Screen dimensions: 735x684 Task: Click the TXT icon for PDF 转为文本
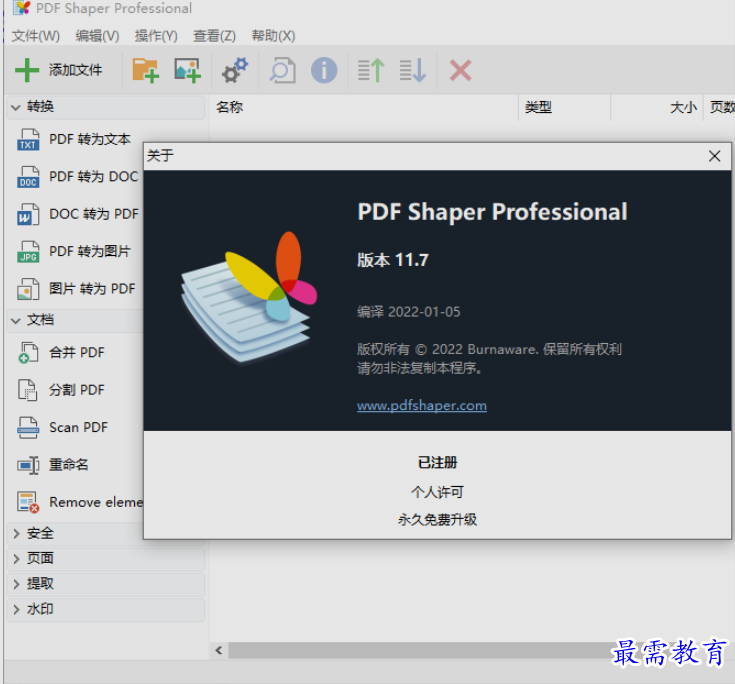28,139
